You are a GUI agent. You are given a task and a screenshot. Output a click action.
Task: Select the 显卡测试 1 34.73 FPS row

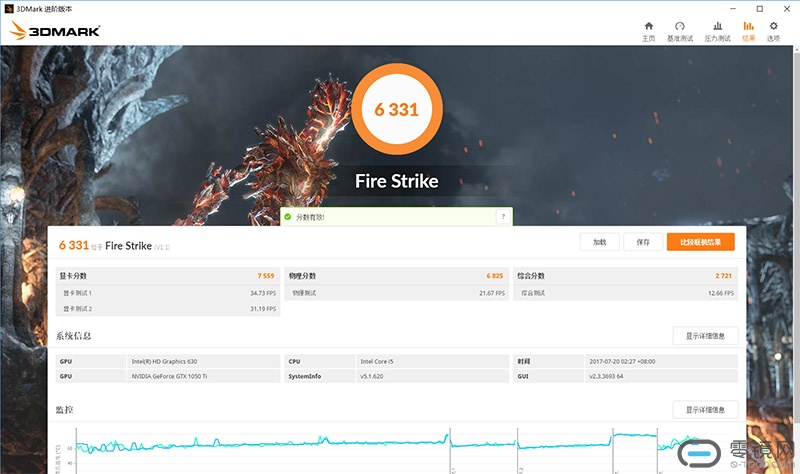tap(167, 293)
